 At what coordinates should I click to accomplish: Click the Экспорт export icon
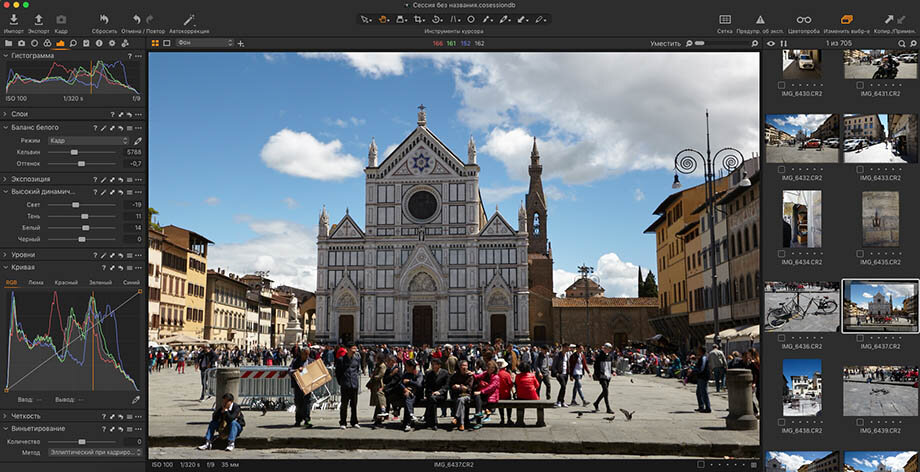[39, 19]
